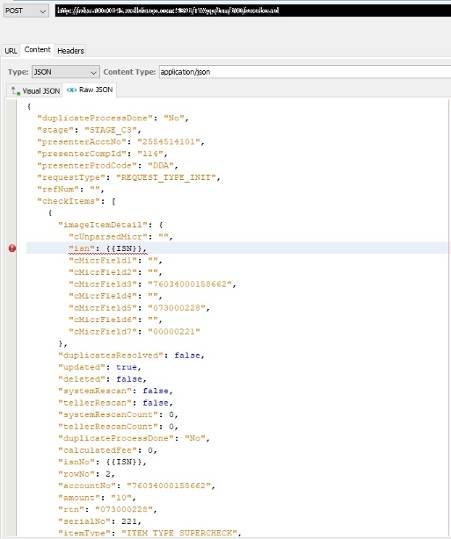Click the "presenterCompId": "114" line

pyautogui.click(x=102, y=153)
